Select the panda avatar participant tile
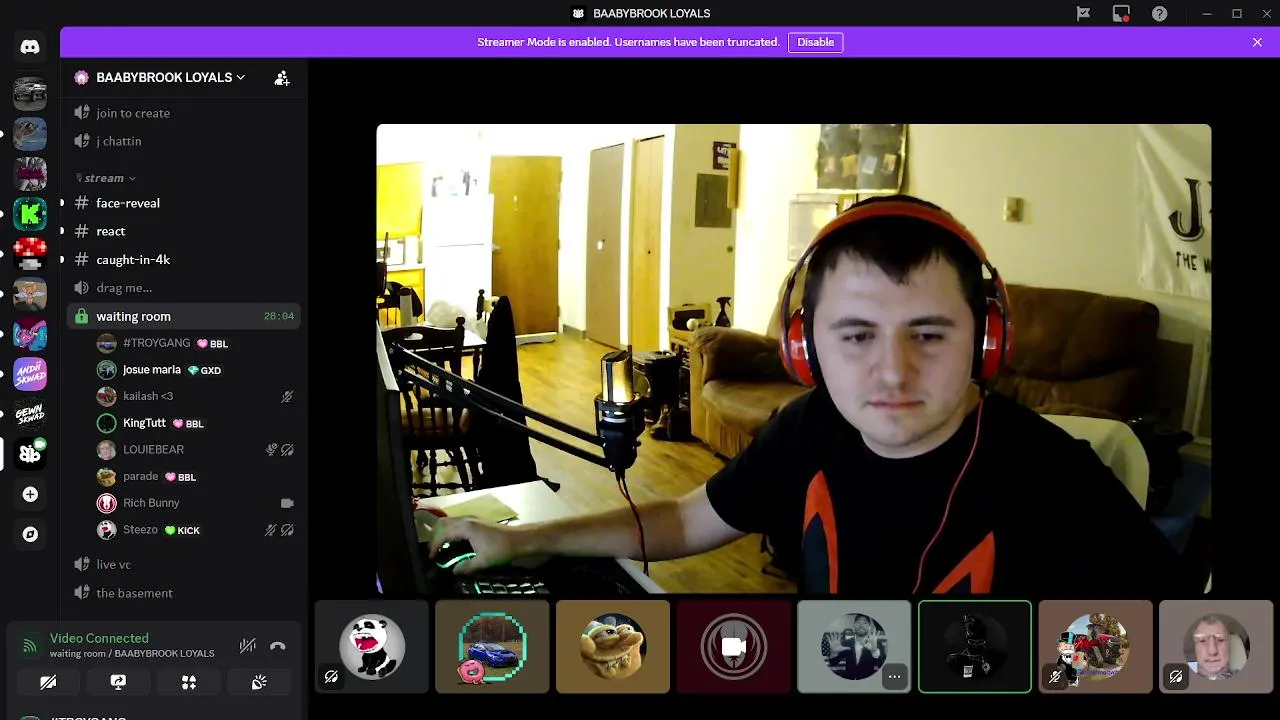Image resolution: width=1280 pixels, height=720 pixels. (372, 647)
